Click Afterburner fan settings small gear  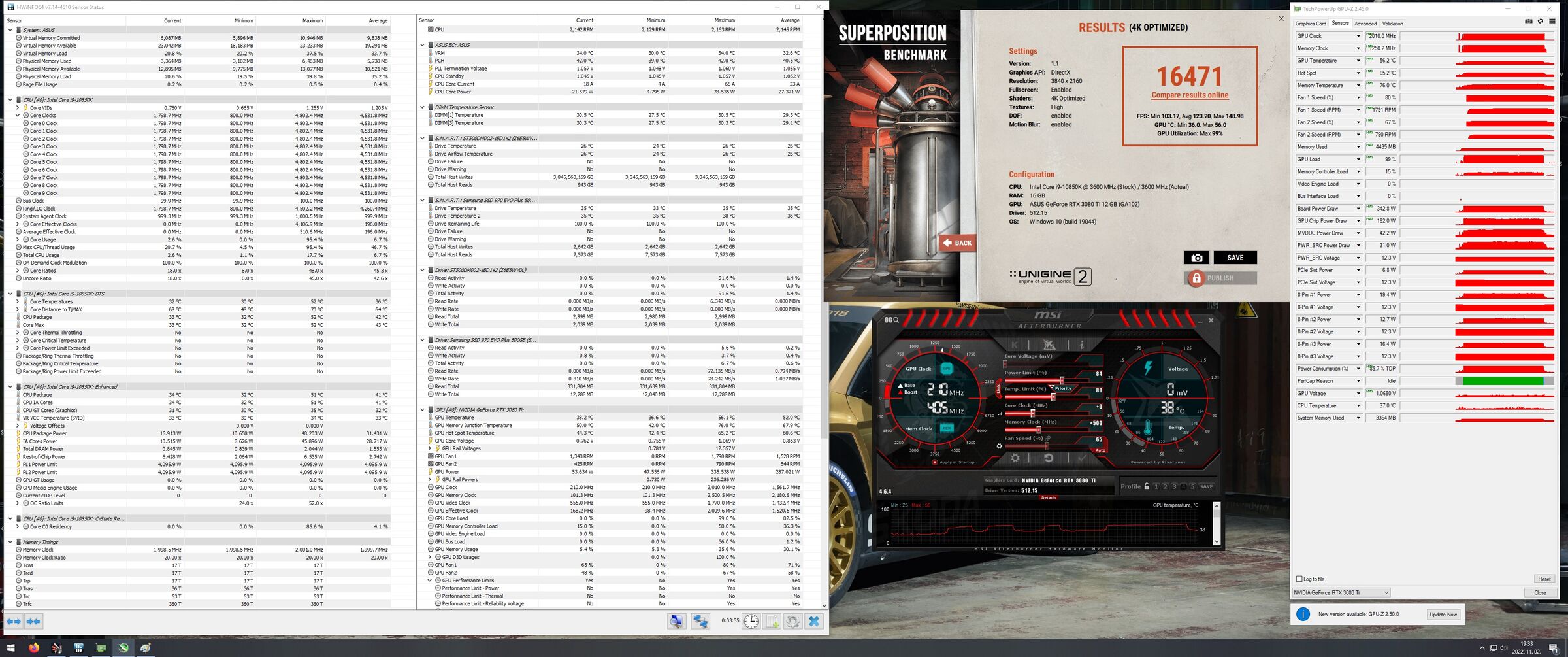pyautogui.click(x=999, y=446)
